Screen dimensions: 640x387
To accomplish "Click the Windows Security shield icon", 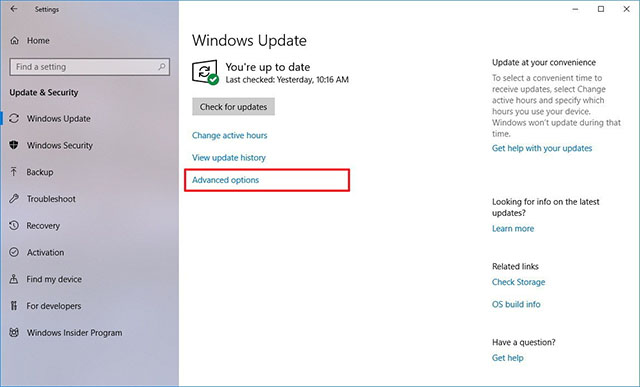I will (14, 145).
